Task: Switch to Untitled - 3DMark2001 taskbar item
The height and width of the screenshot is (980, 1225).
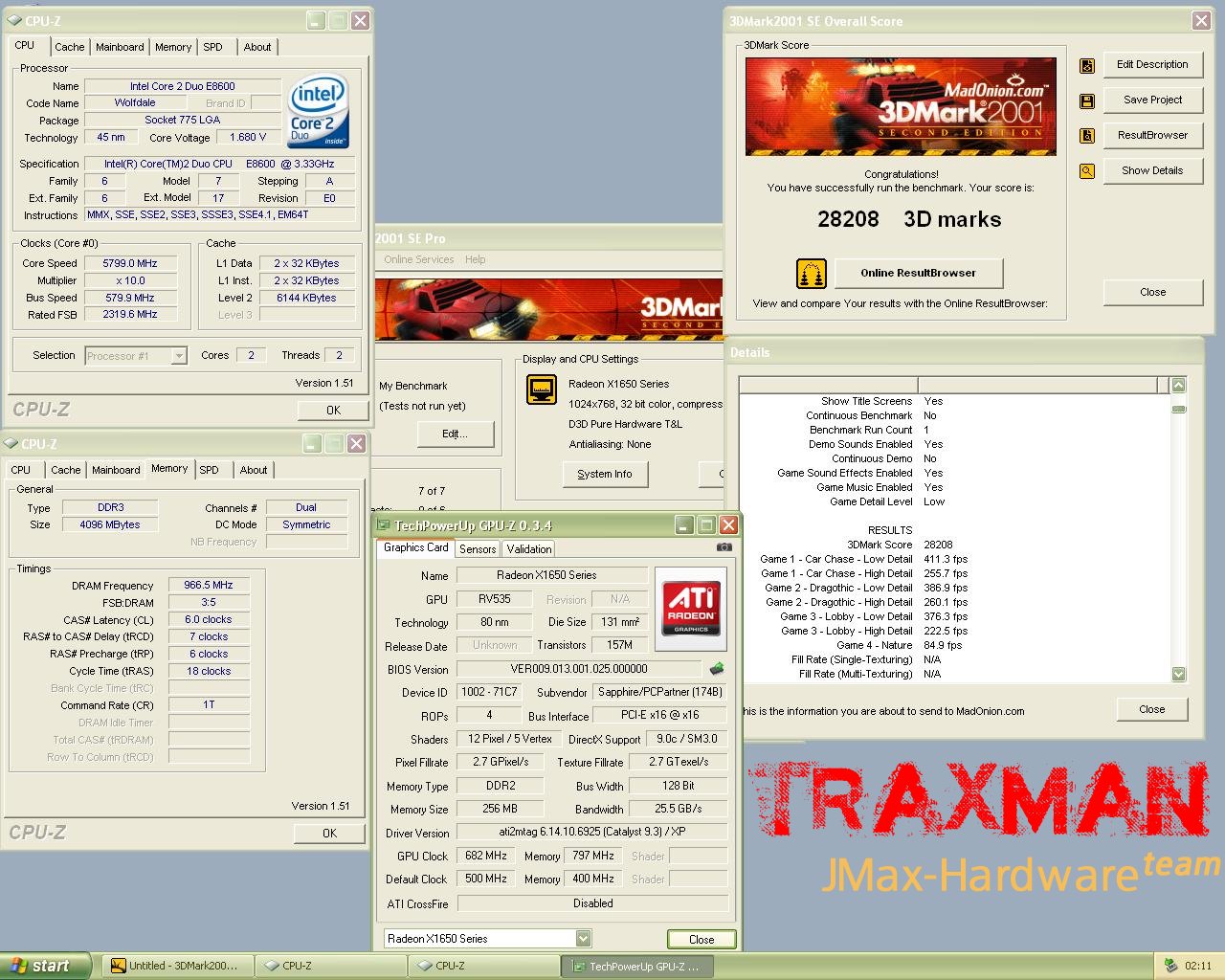Action: click(x=177, y=966)
